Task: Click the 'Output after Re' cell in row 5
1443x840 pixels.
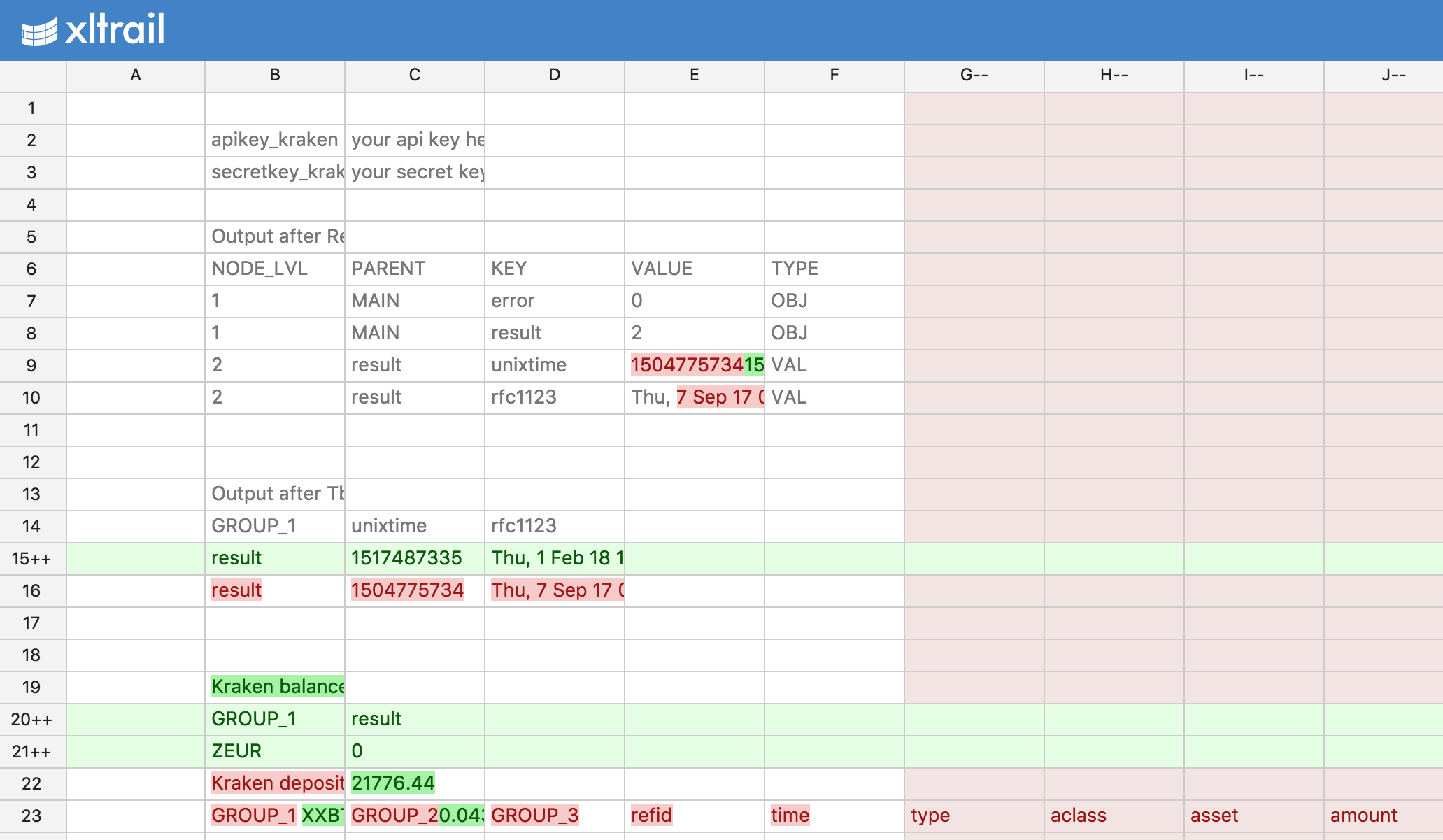Action: point(275,237)
